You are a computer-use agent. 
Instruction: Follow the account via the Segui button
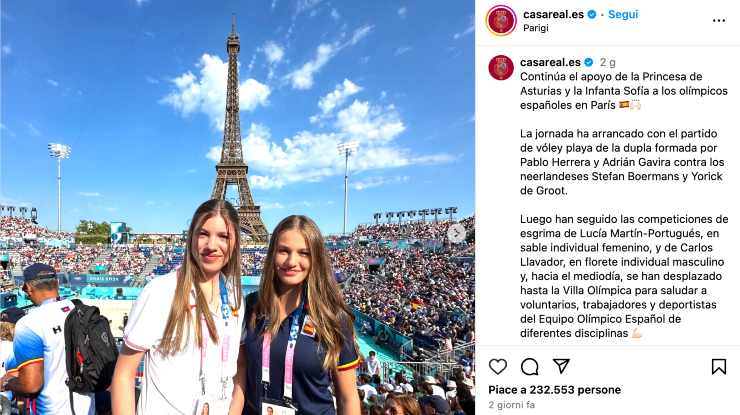point(623,14)
